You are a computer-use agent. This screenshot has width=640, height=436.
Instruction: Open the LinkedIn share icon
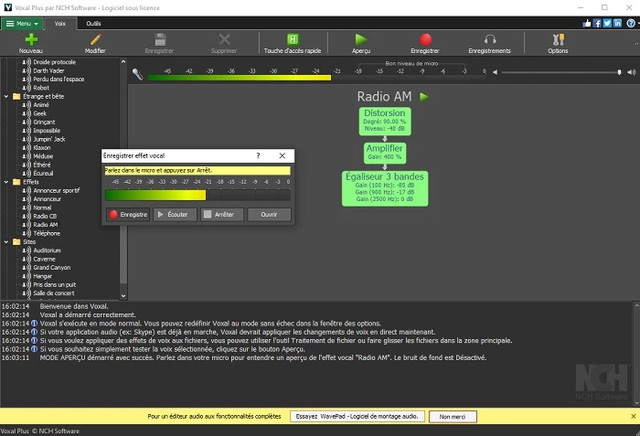tap(618, 23)
